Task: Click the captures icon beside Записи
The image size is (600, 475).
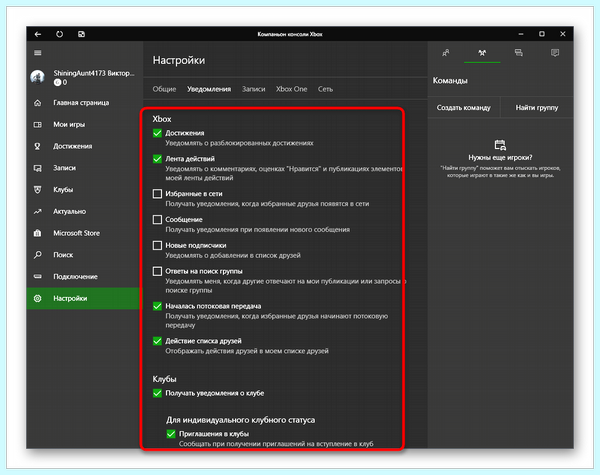Action: pyautogui.click(x=38, y=168)
